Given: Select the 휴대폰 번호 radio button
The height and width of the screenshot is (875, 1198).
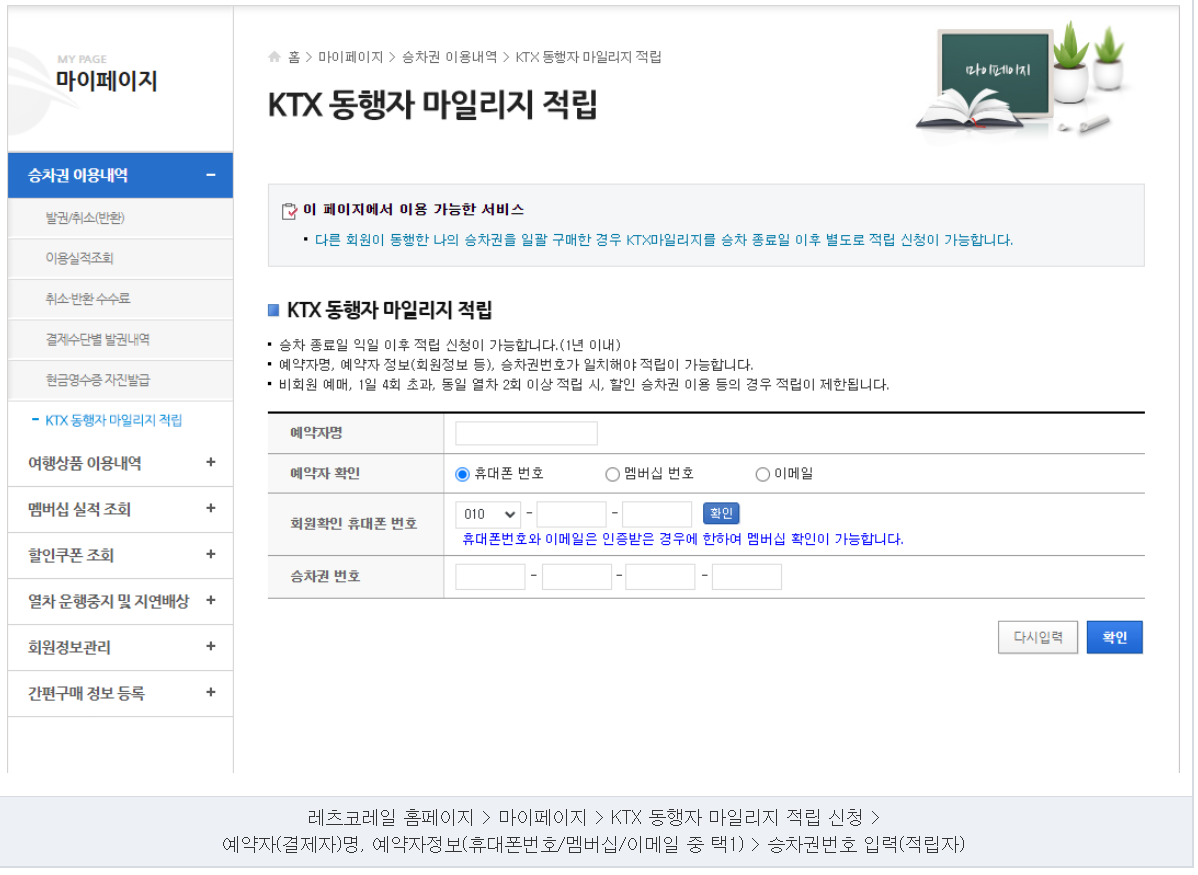Looking at the screenshot, I should pos(463,475).
